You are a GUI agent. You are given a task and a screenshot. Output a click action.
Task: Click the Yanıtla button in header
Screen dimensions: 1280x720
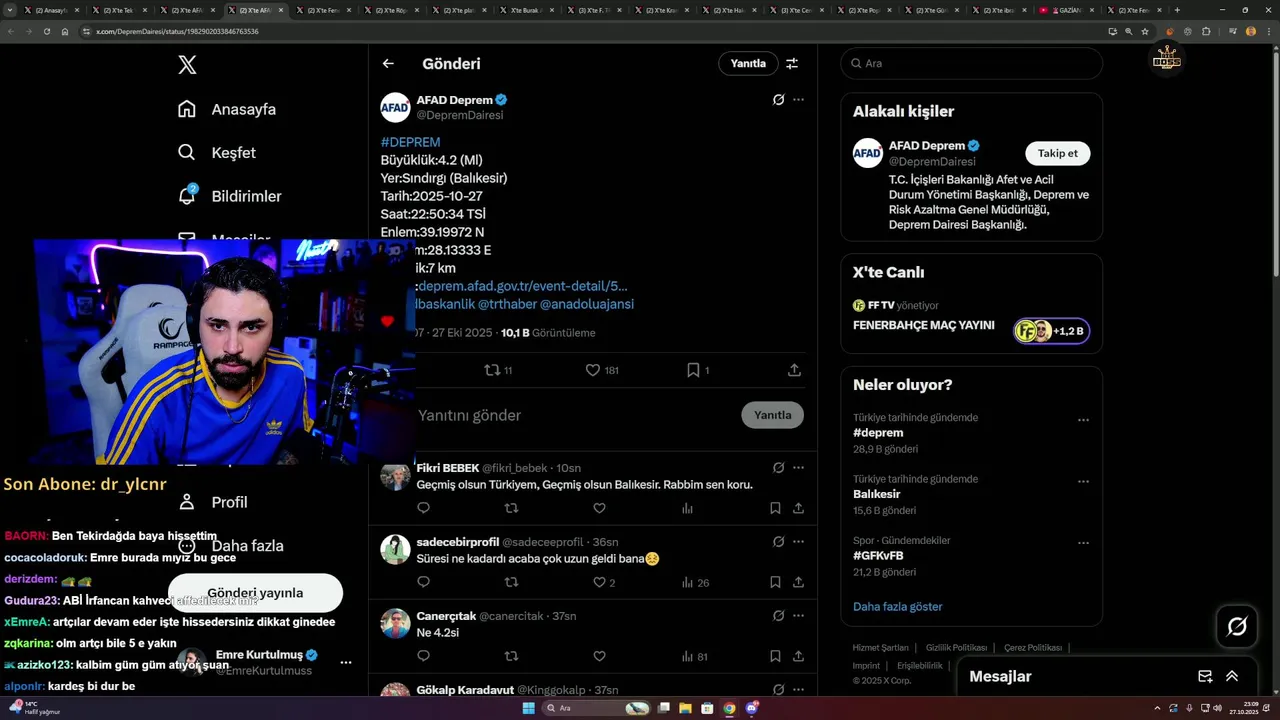coord(748,63)
